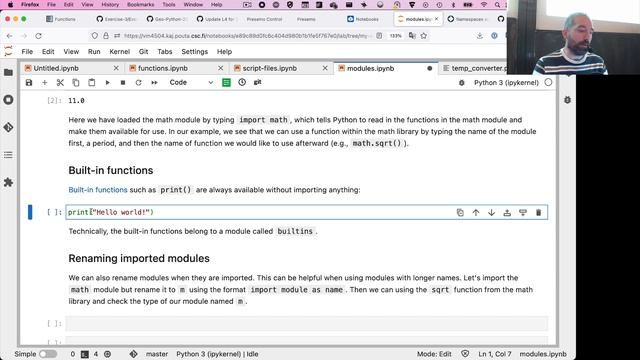Open the Firefox Bookmarks menu in menu bar

coord(140,5)
